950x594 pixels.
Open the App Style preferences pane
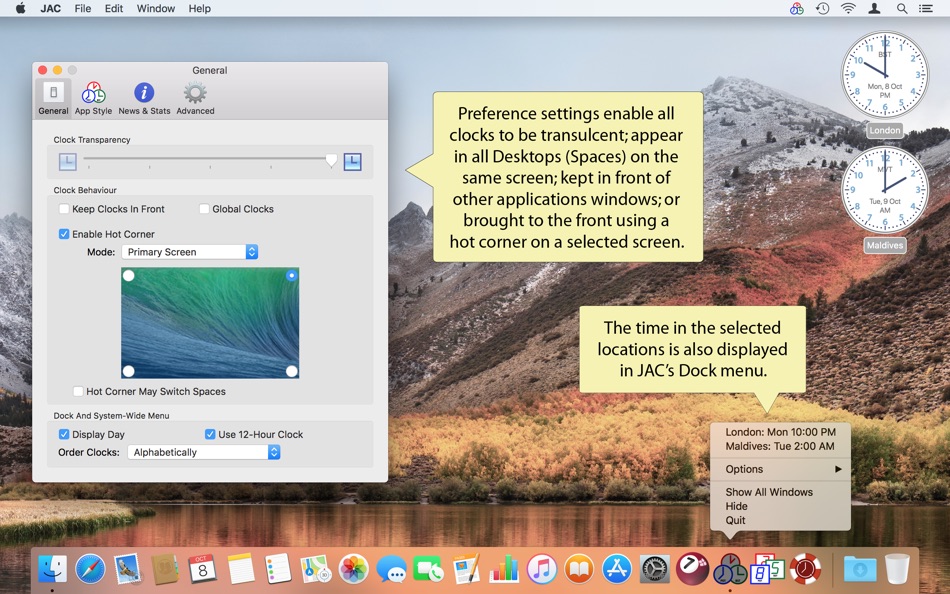coord(93,95)
